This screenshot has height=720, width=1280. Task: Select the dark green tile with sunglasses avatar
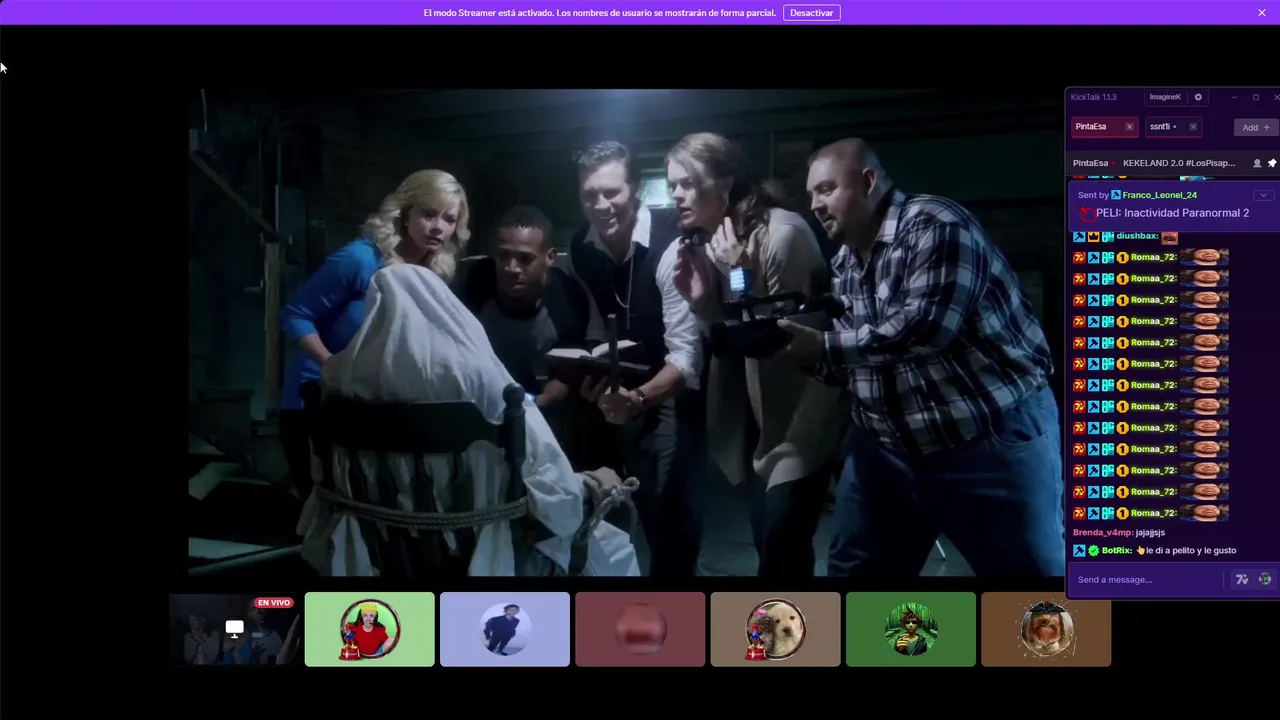pyautogui.click(x=911, y=629)
